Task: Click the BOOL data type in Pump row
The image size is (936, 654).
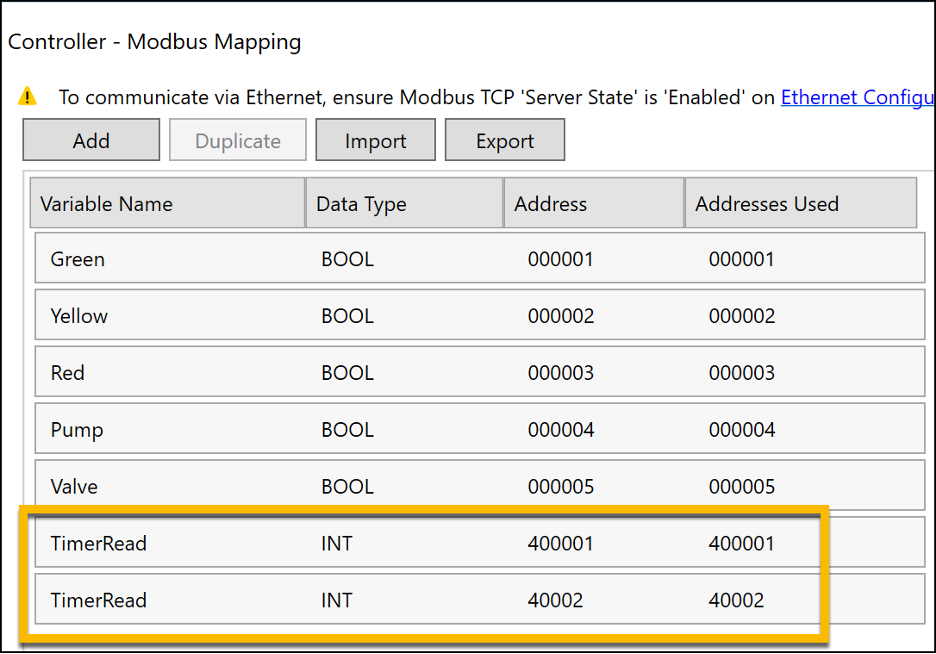Action: tap(347, 430)
